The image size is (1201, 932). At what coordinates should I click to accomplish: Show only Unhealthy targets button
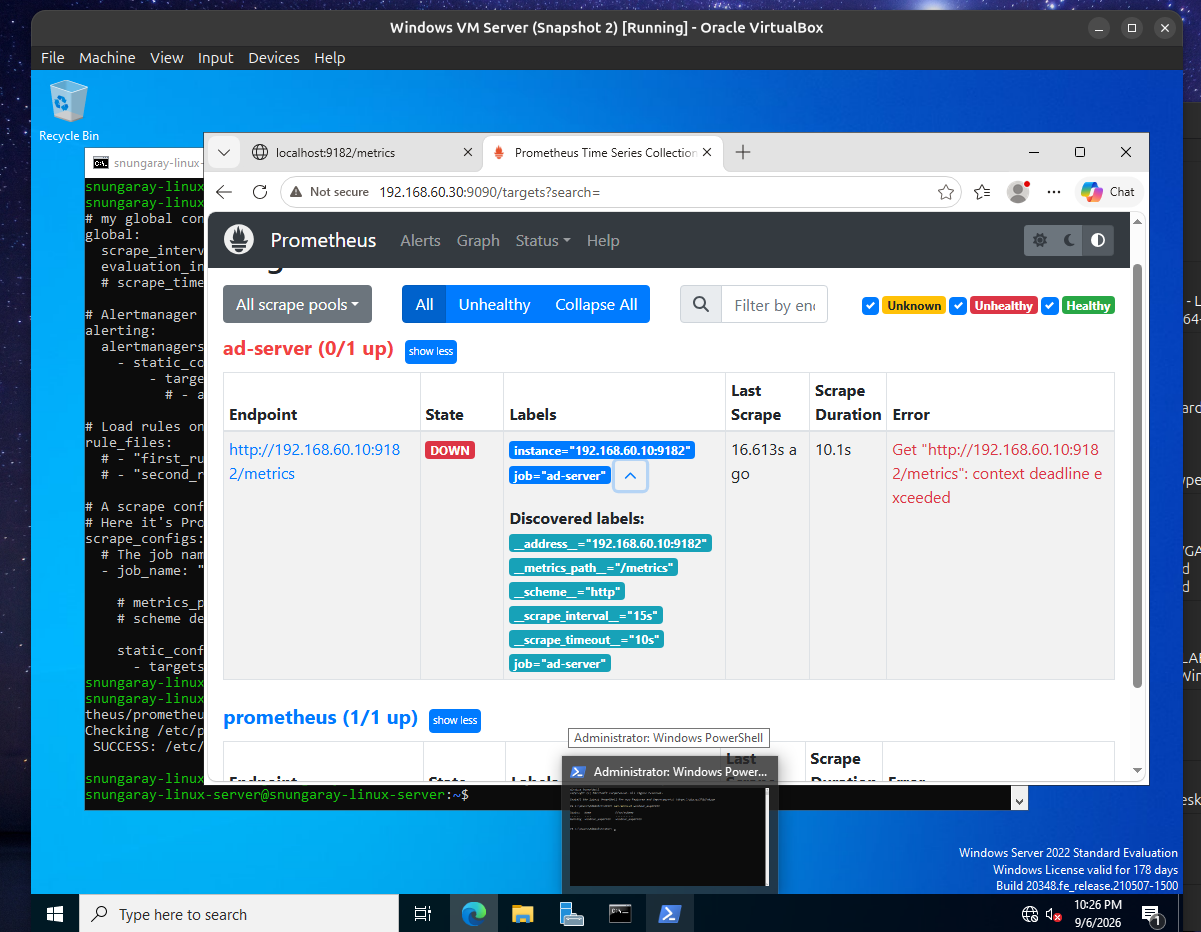pyautogui.click(x=494, y=304)
